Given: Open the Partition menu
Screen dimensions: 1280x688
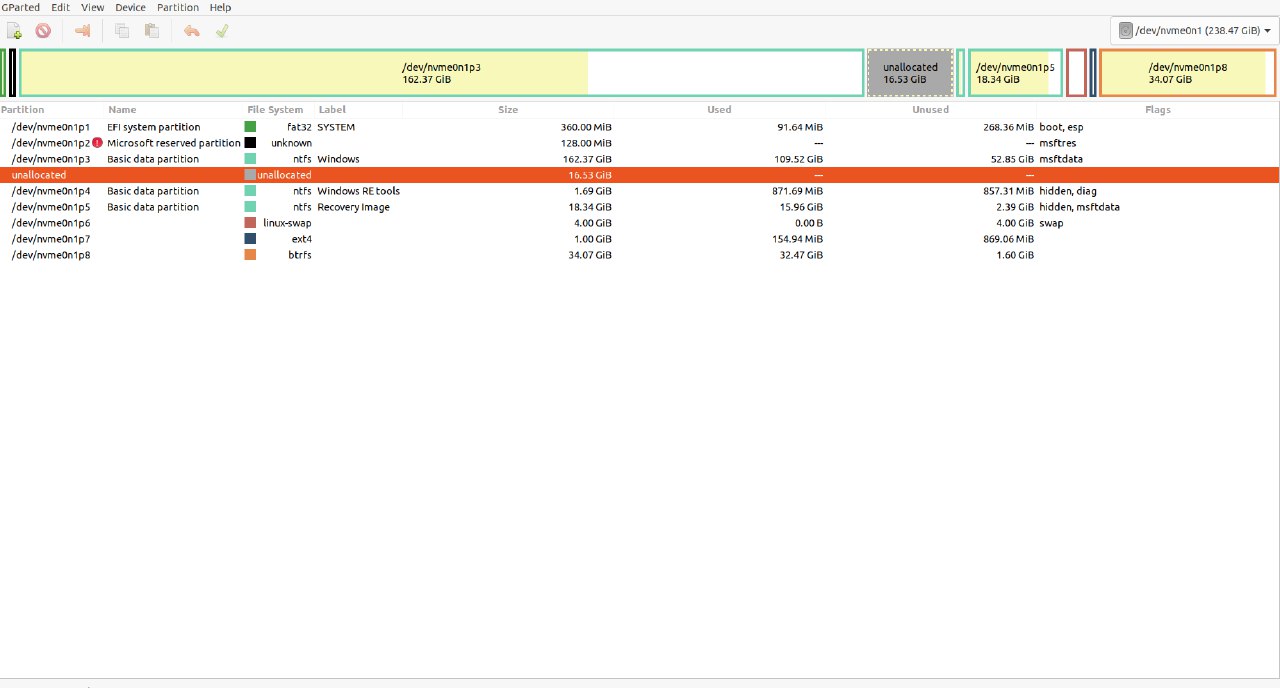Looking at the screenshot, I should click(178, 7).
